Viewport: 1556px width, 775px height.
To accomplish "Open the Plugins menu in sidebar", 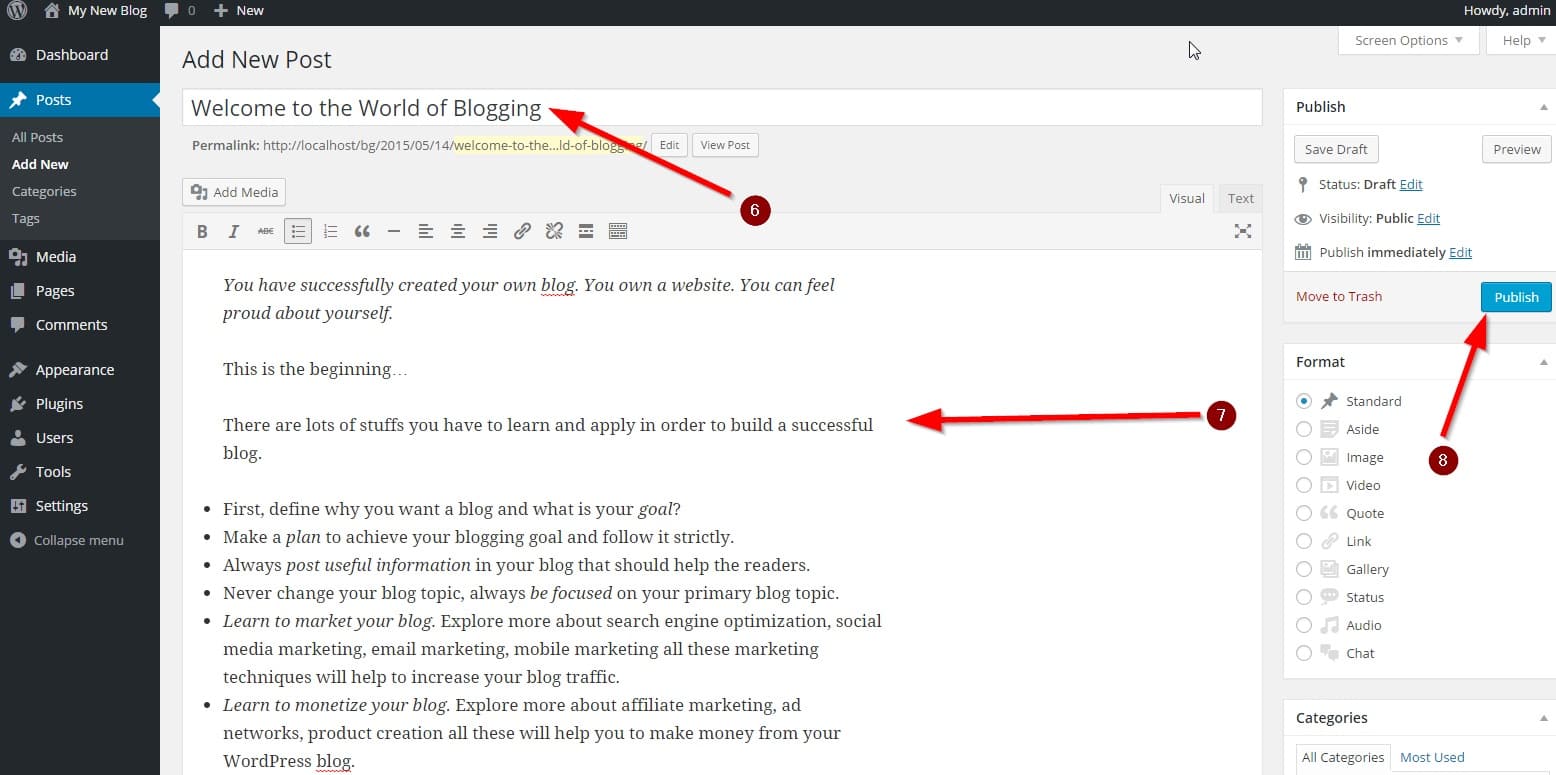I will (59, 404).
